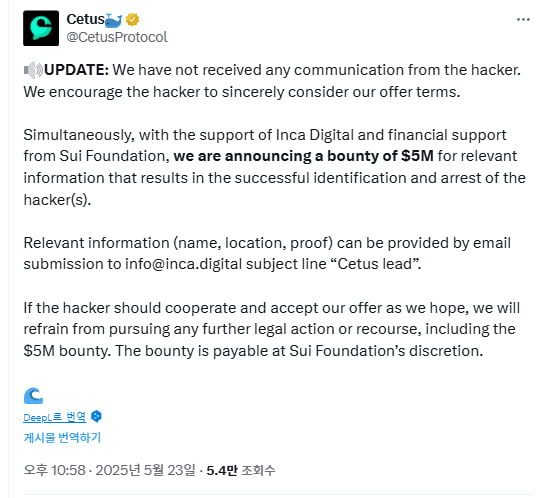Click the 5.4만 조회수 view count

click(241, 470)
